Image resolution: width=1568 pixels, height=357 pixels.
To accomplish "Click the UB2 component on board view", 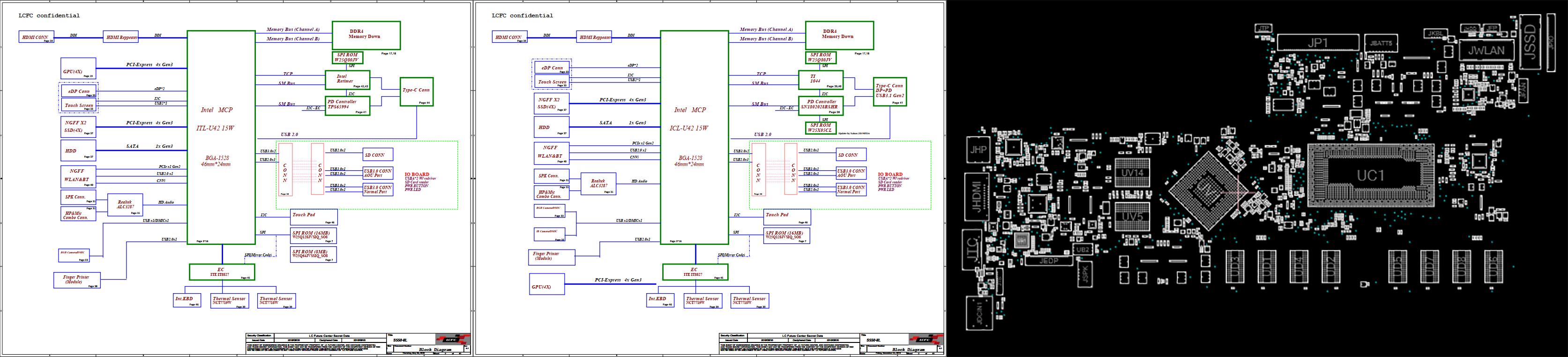I will (1083, 249).
